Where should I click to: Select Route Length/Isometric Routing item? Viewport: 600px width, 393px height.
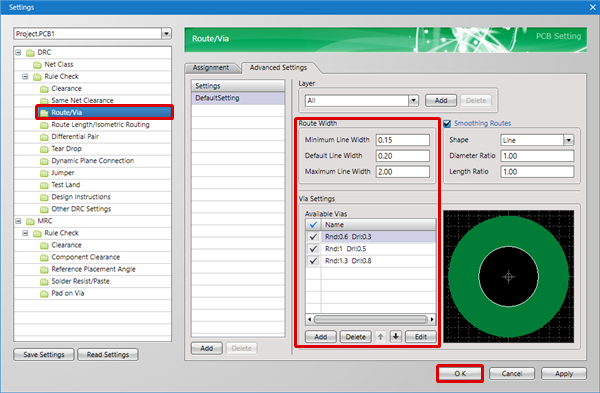[x=100, y=125]
